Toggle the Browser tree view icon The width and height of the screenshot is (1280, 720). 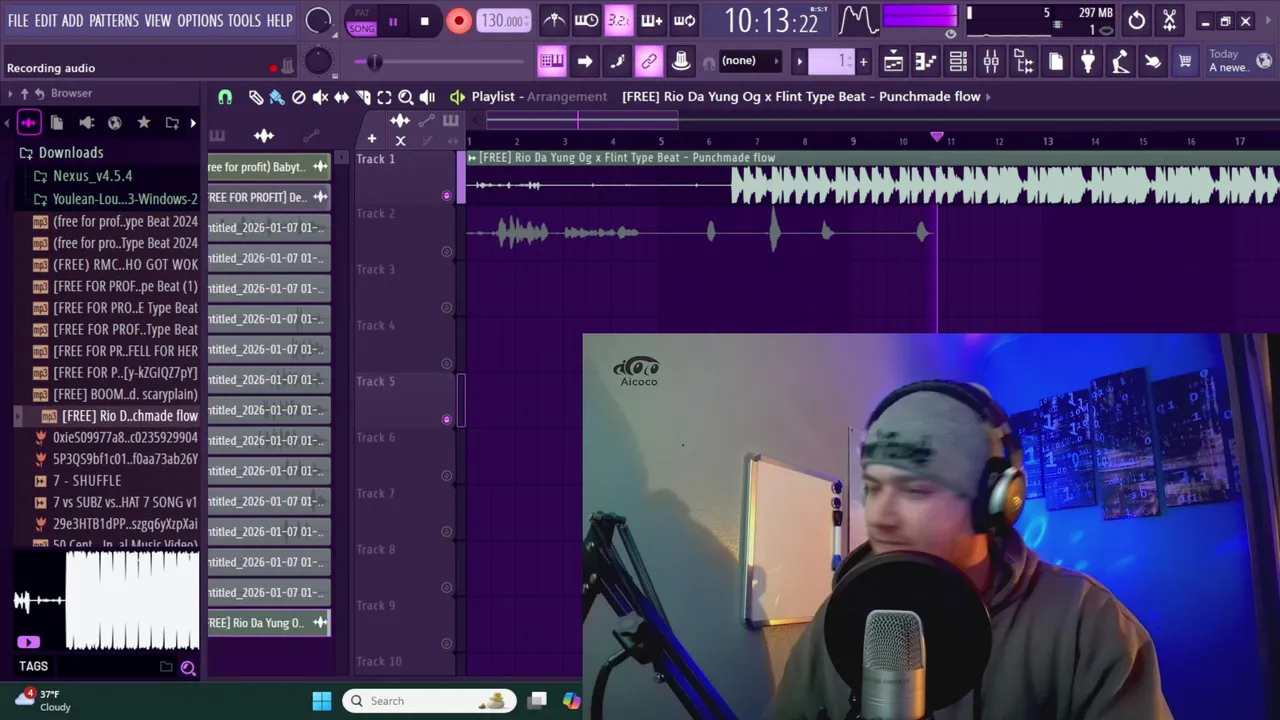(x=1023, y=62)
